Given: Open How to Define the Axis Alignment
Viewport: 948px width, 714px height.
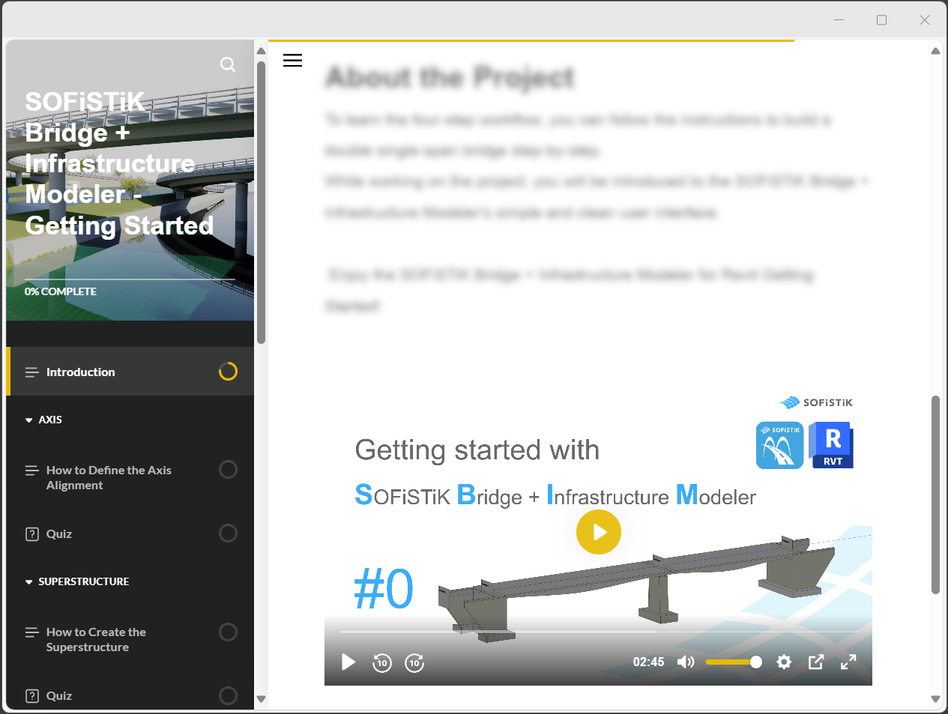Looking at the screenshot, I should (130, 478).
